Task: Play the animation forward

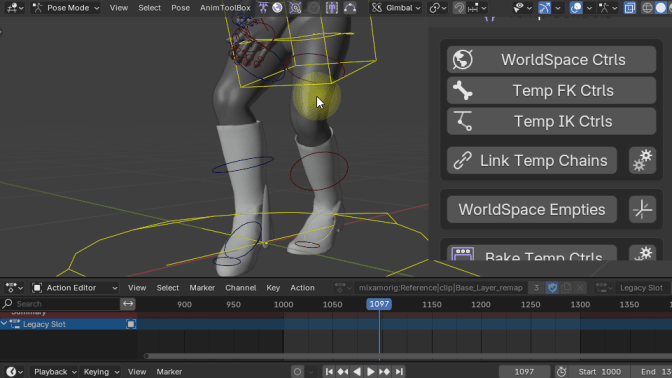Action: pos(371,372)
